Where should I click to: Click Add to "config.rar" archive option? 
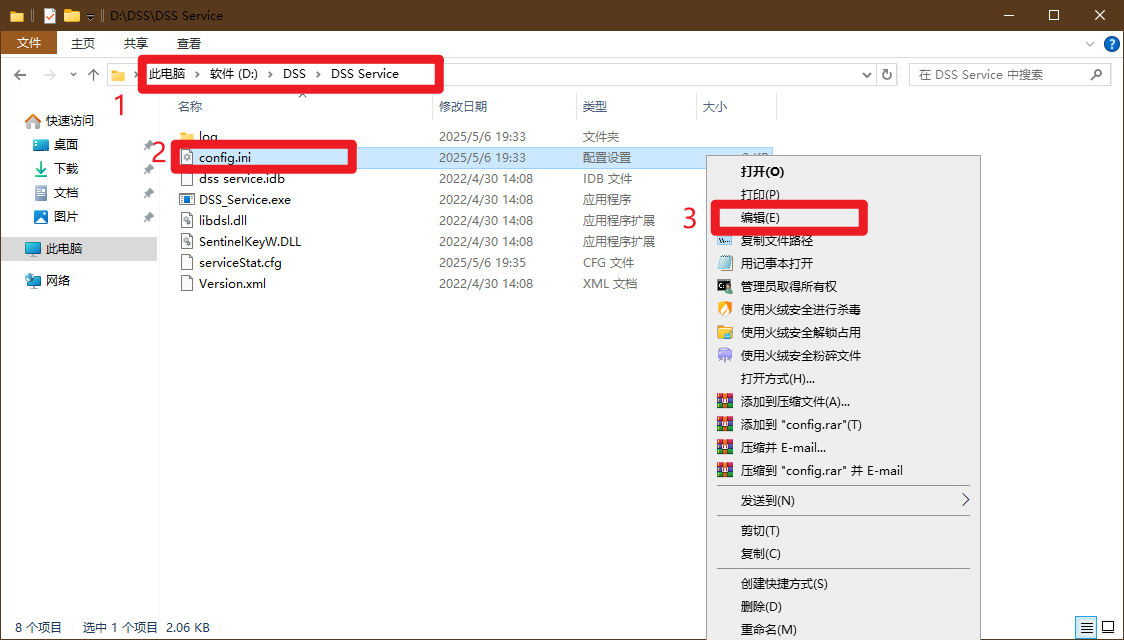801,424
